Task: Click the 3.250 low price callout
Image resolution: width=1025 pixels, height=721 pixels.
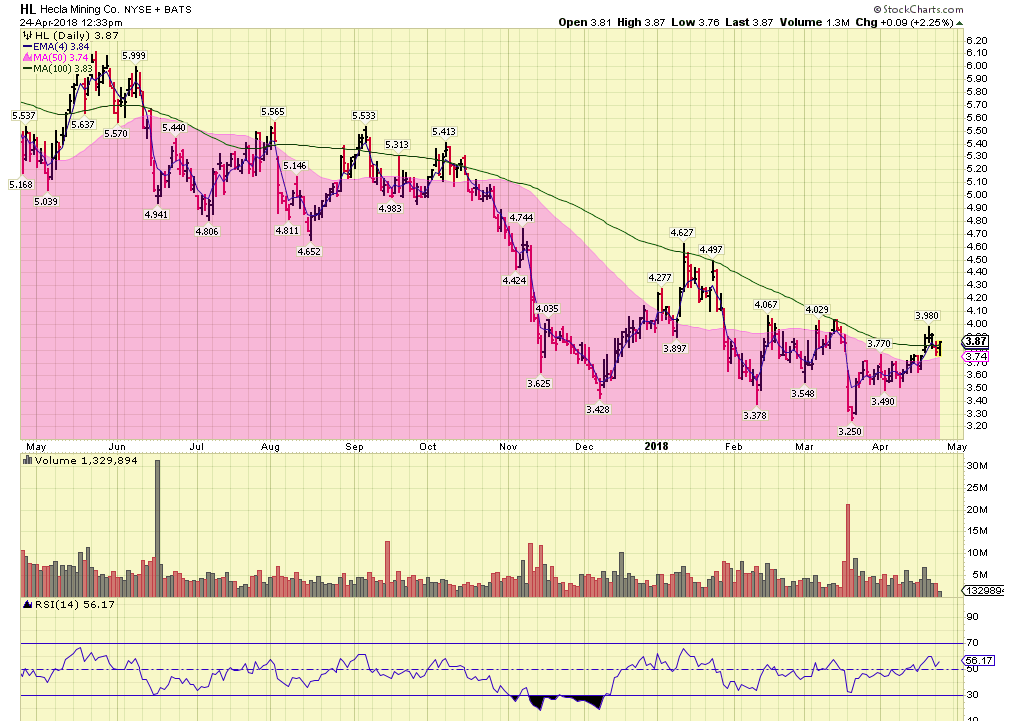Action: [850, 431]
